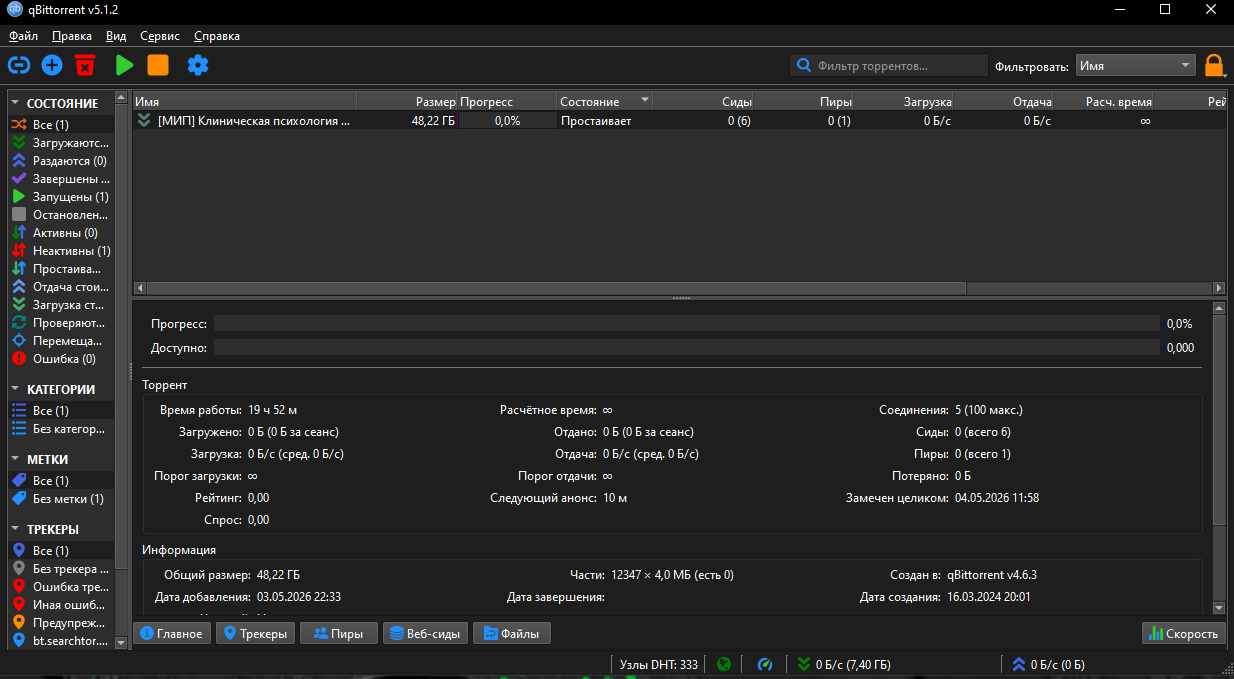This screenshot has height=679, width=1234.
Task: Select the 'Ошибка (0)' status filter
Action: [x=62, y=359]
